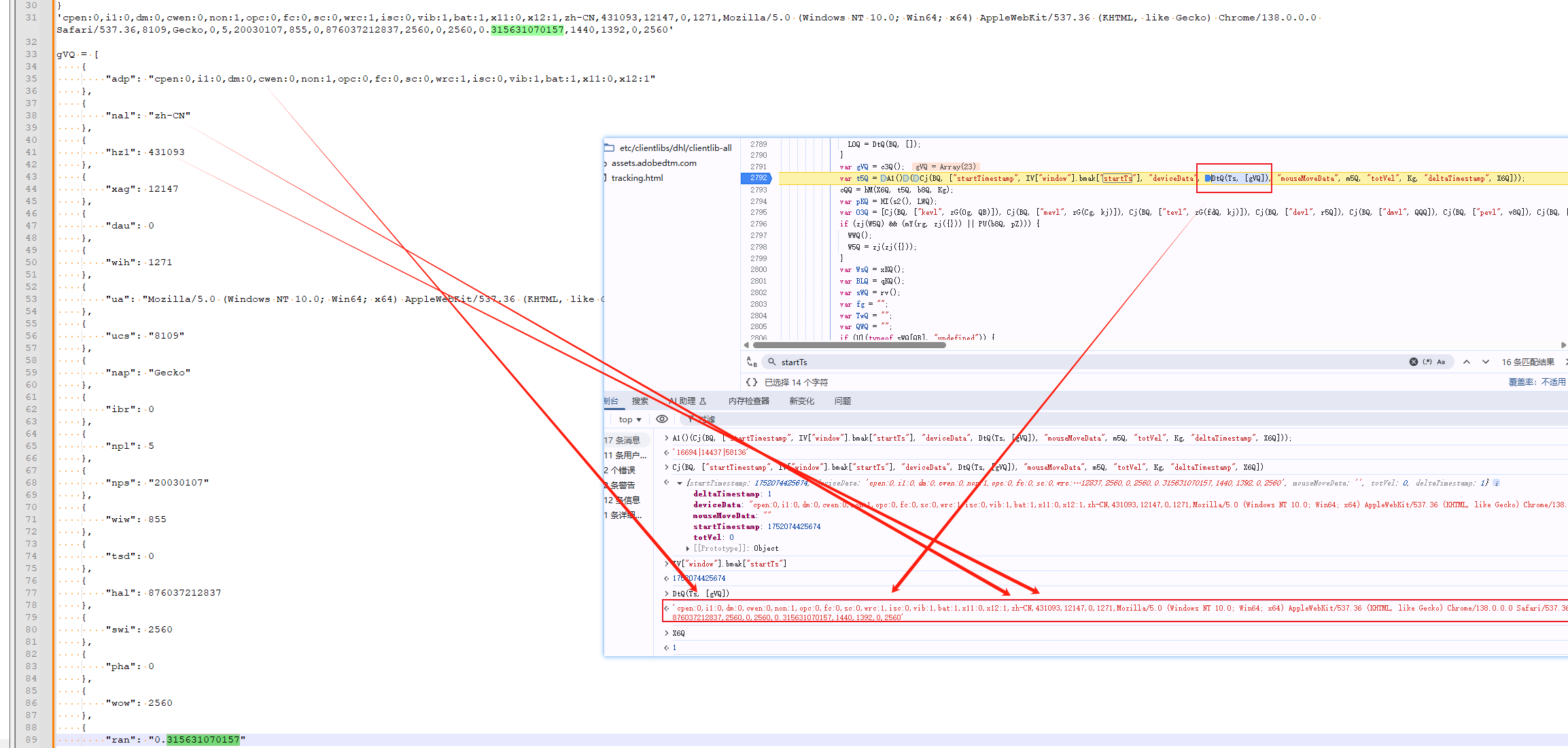This screenshot has height=748, width=1568.
Task: Collapse the startTimestamp object result
Action: 679,483
